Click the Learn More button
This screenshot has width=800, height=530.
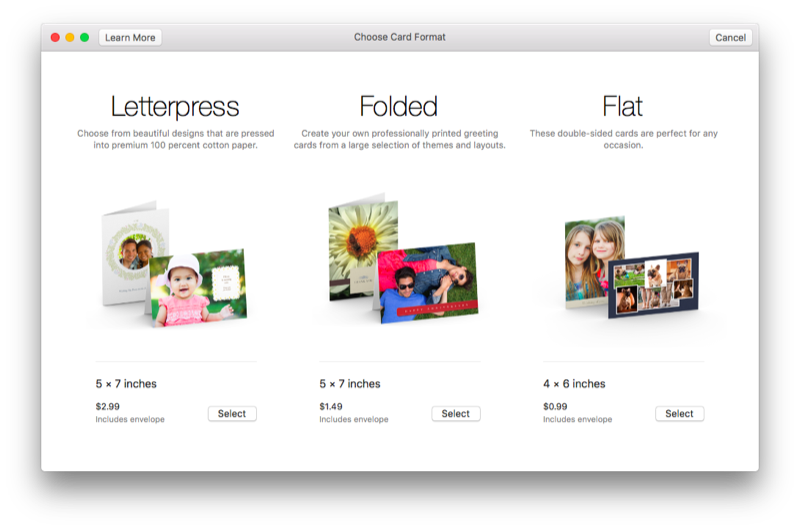click(130, 38)
